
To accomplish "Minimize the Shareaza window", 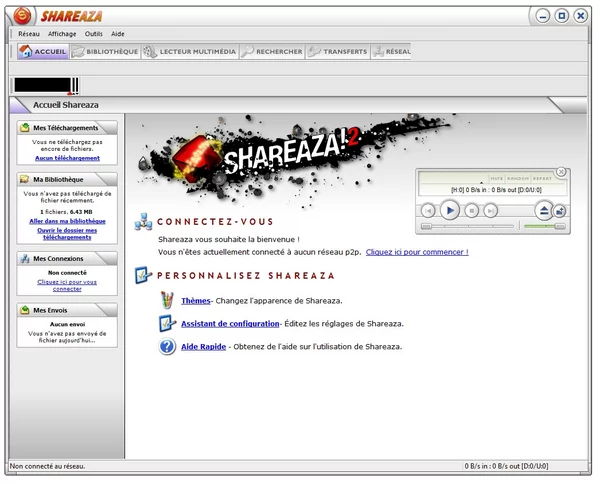I will click(542, 16).
